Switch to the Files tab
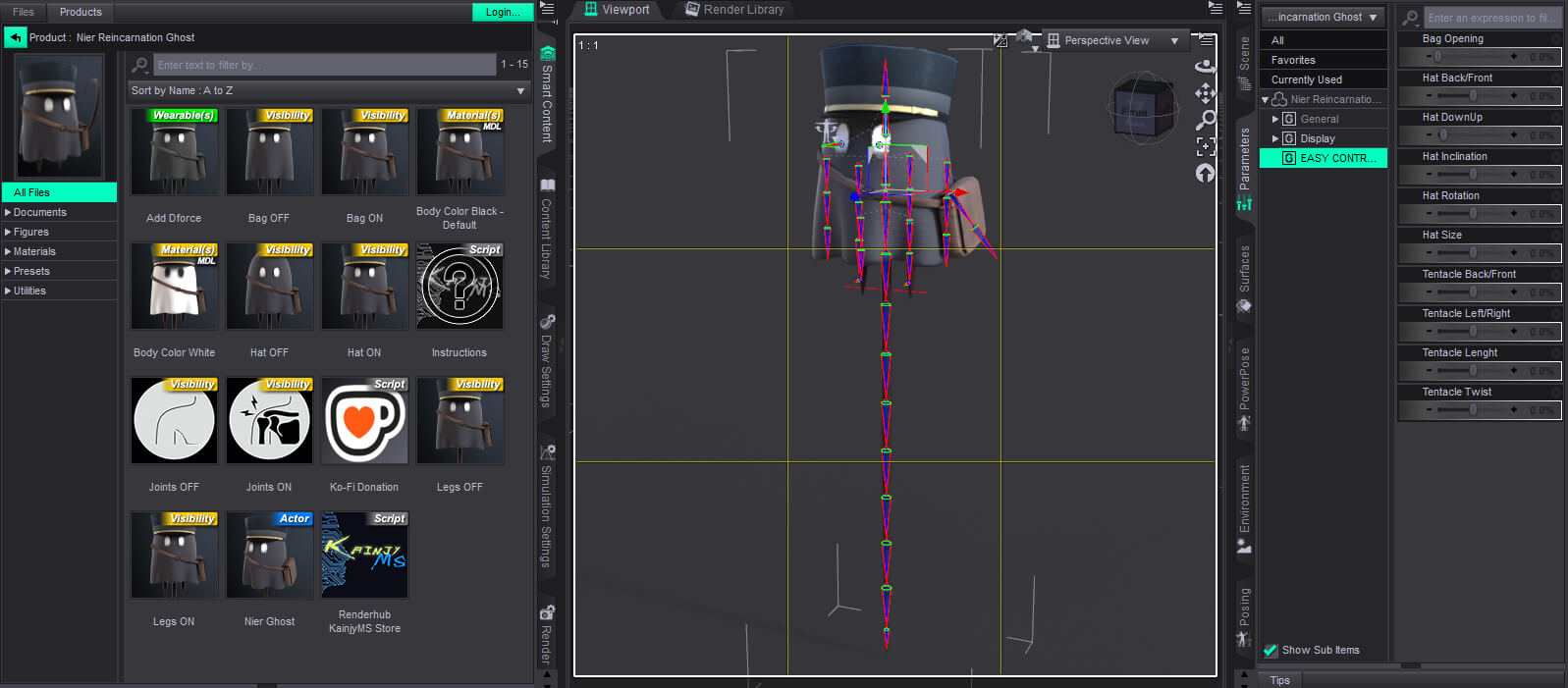This screenshot has width=1568, height=688. point(24,12)
